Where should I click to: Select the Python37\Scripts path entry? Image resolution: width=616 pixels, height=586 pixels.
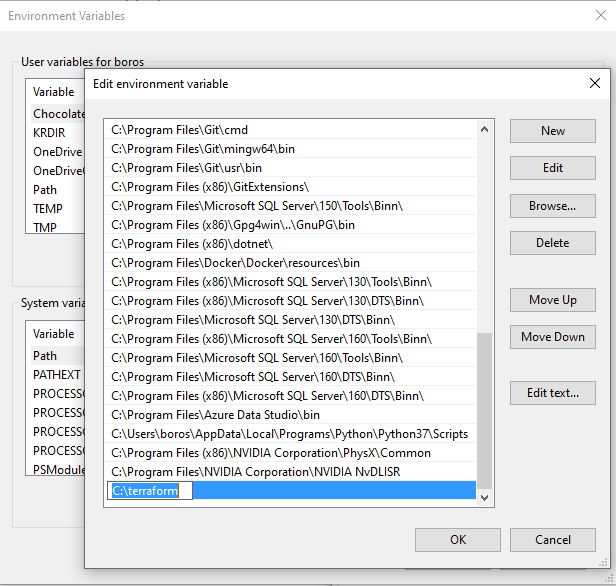[x=290, y=434]
